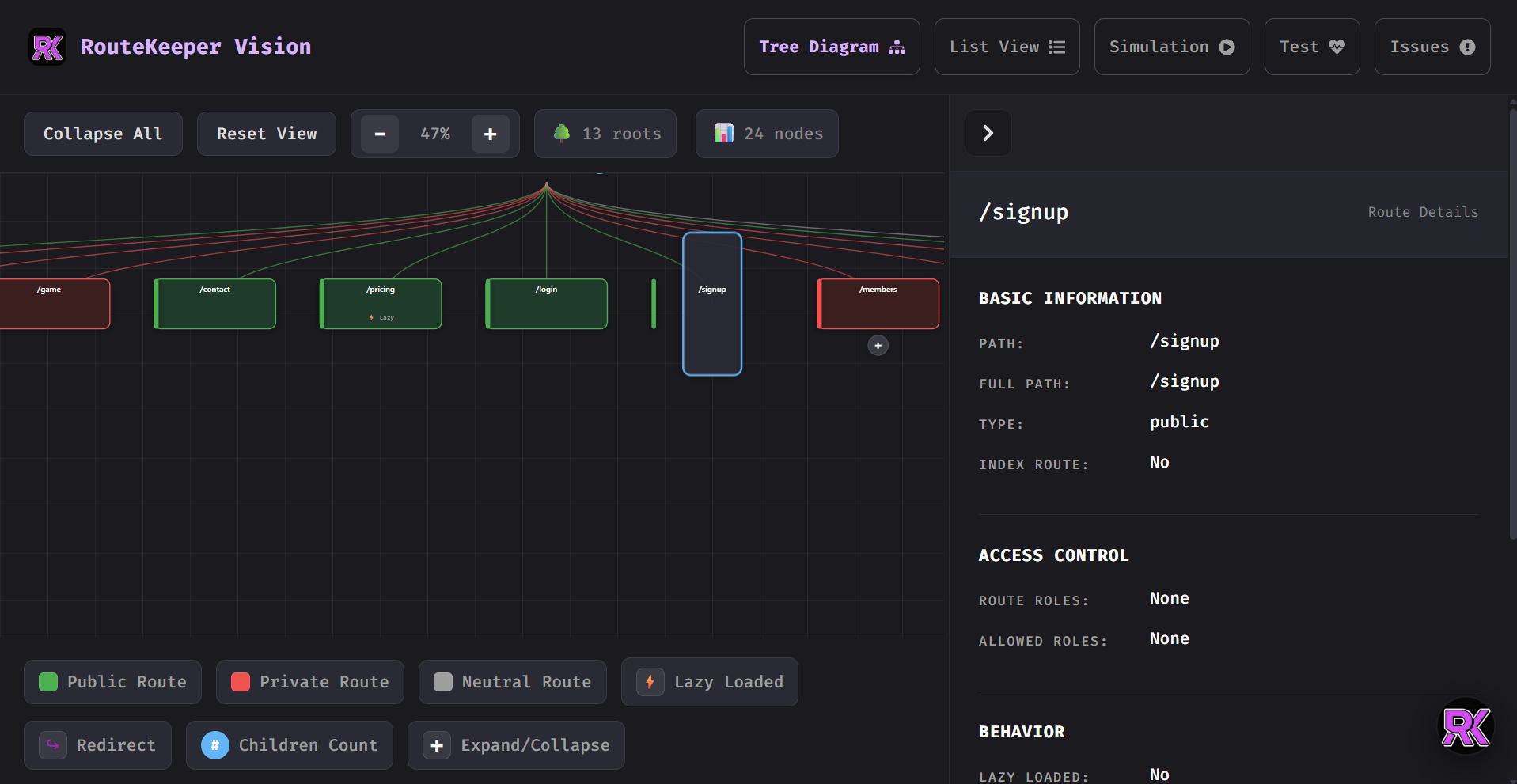Viewport: 1517px width, 784px height.
Task: Click the heartbeat icon next to Test
Action: [x=1337, y=47]
